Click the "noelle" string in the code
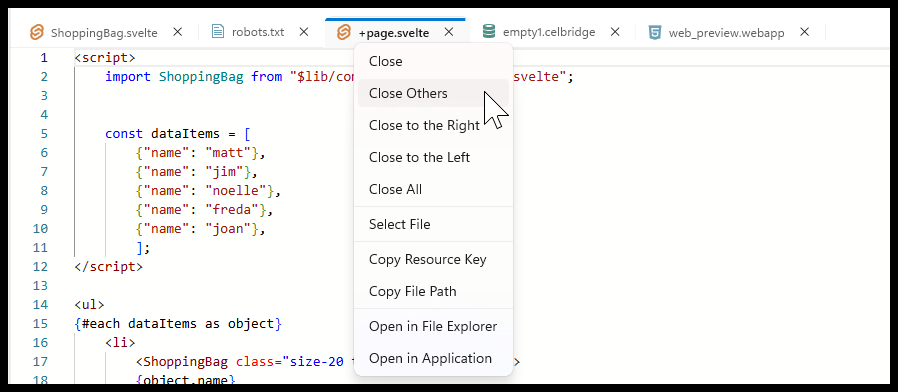 pyautogui.click(x=235, y=190)
